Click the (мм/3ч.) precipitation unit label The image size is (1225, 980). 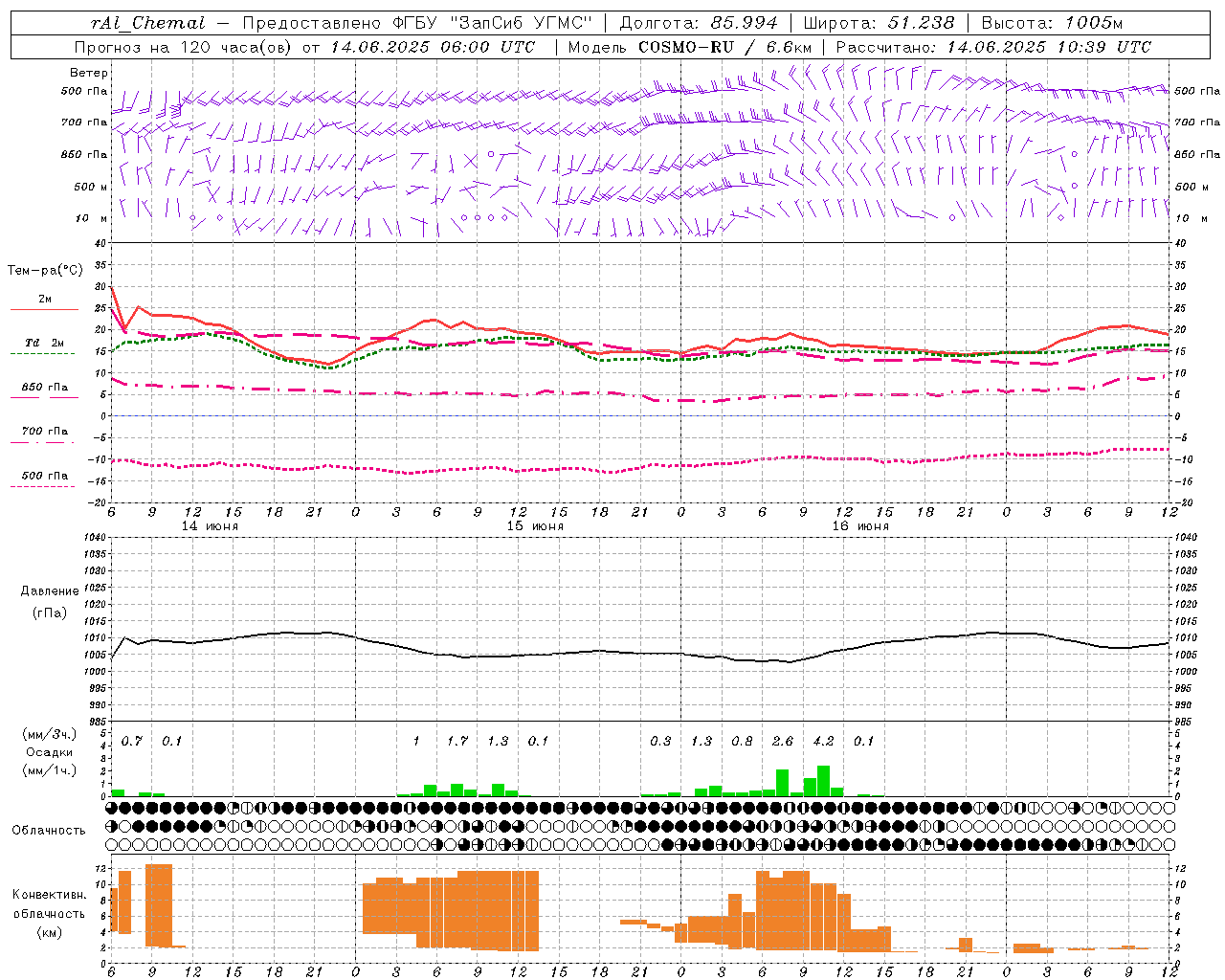(48, 734)
